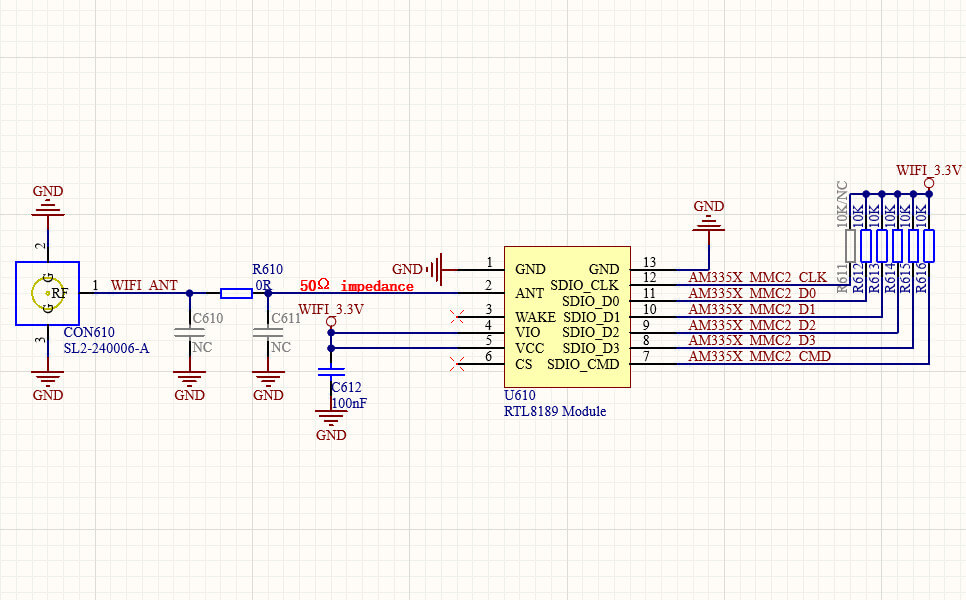Select the C612 100nF capacitor symbol

(x=331, y=371)
